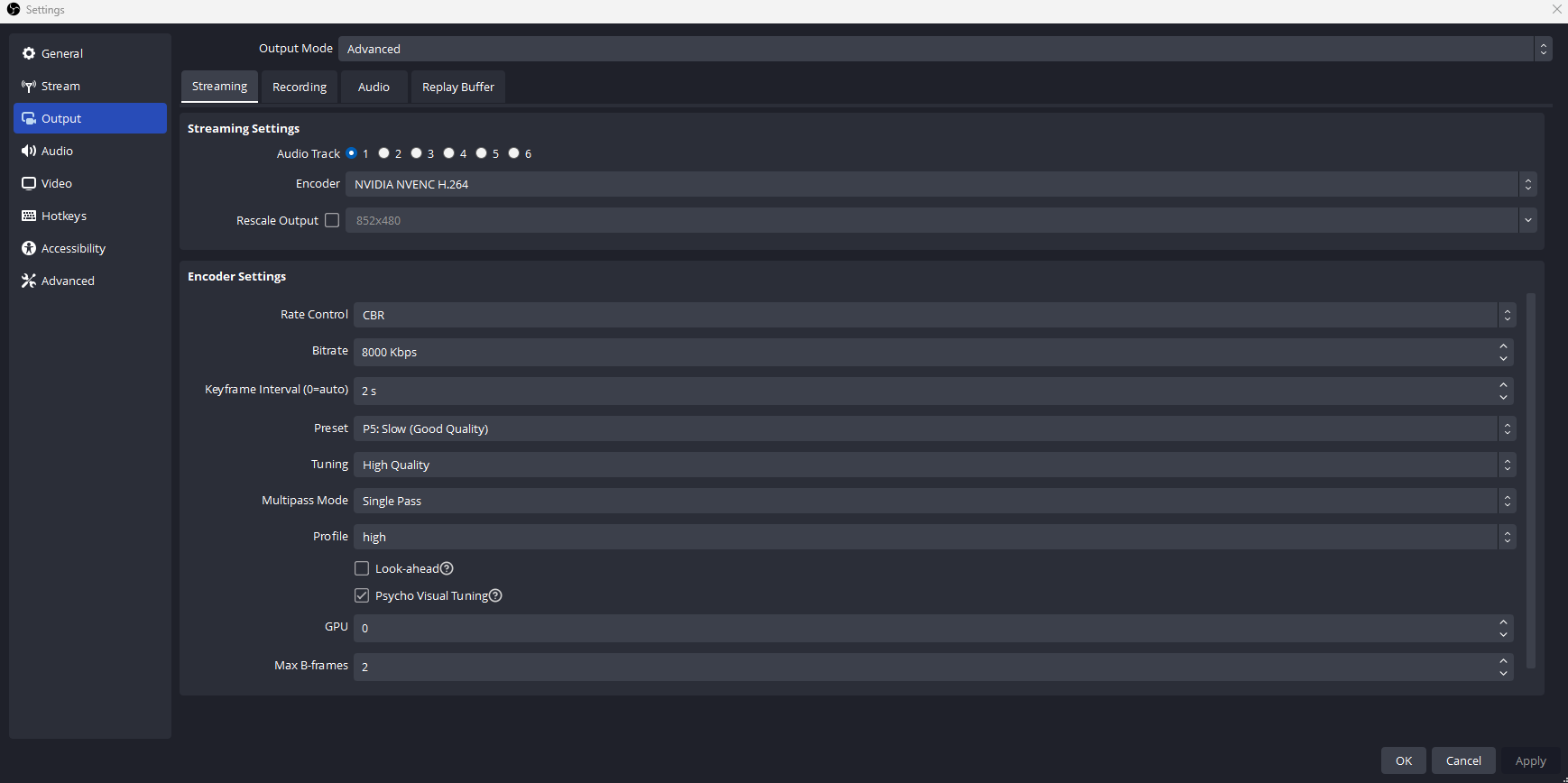Select audio track 6 radio button
This screenshot has width=1568, height=783.
click(x=514, y=153)
